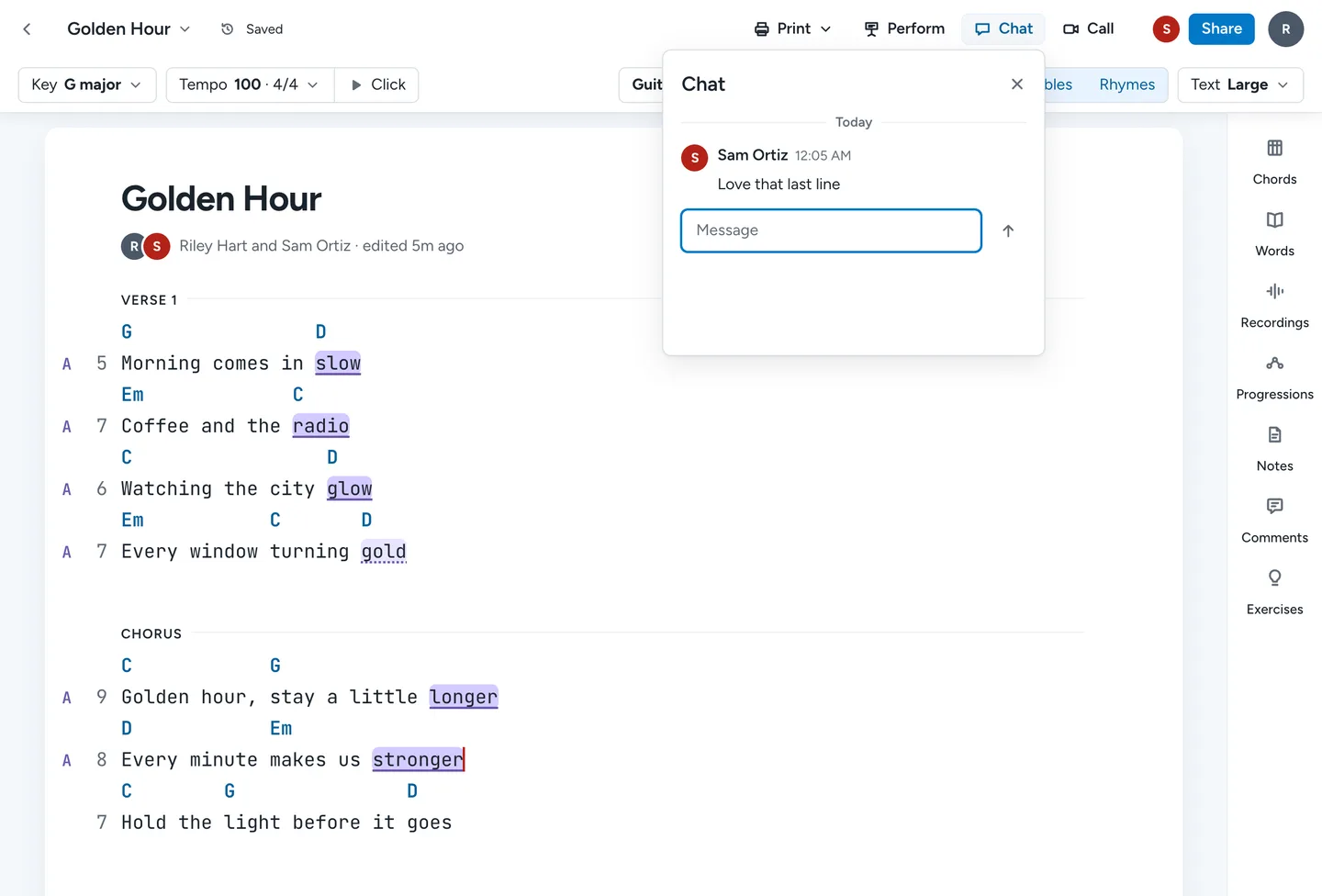Image resolution: width=1322 pixels, height=896 pixels.
Task: Open the Text Large size dropdown
Action: tap(1240, 84)
